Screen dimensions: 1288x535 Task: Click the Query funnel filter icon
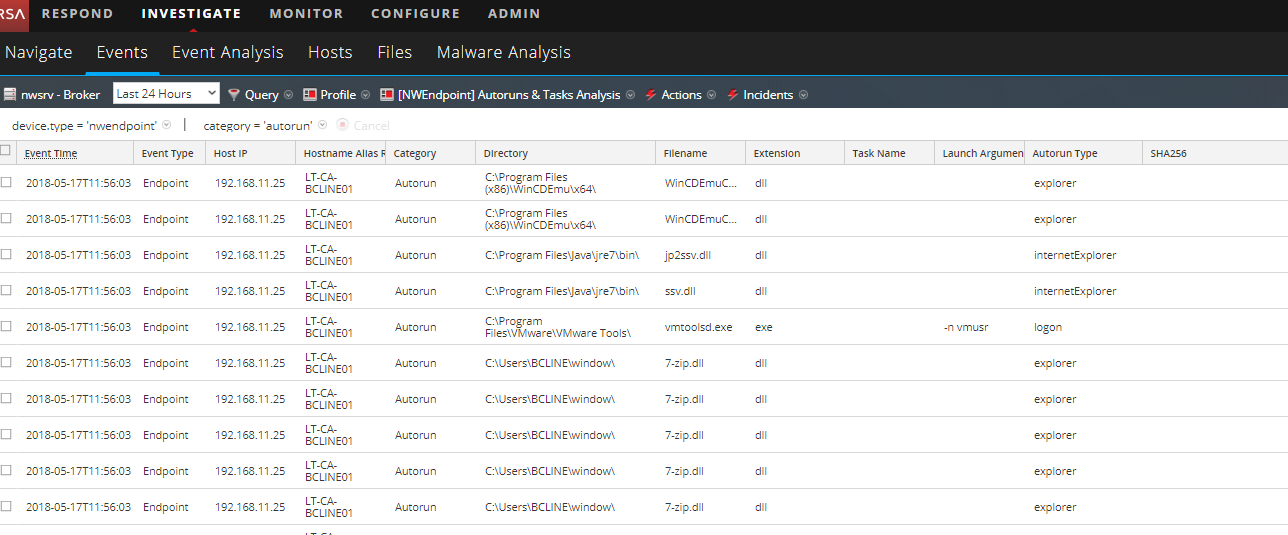(x=234, y=95)
